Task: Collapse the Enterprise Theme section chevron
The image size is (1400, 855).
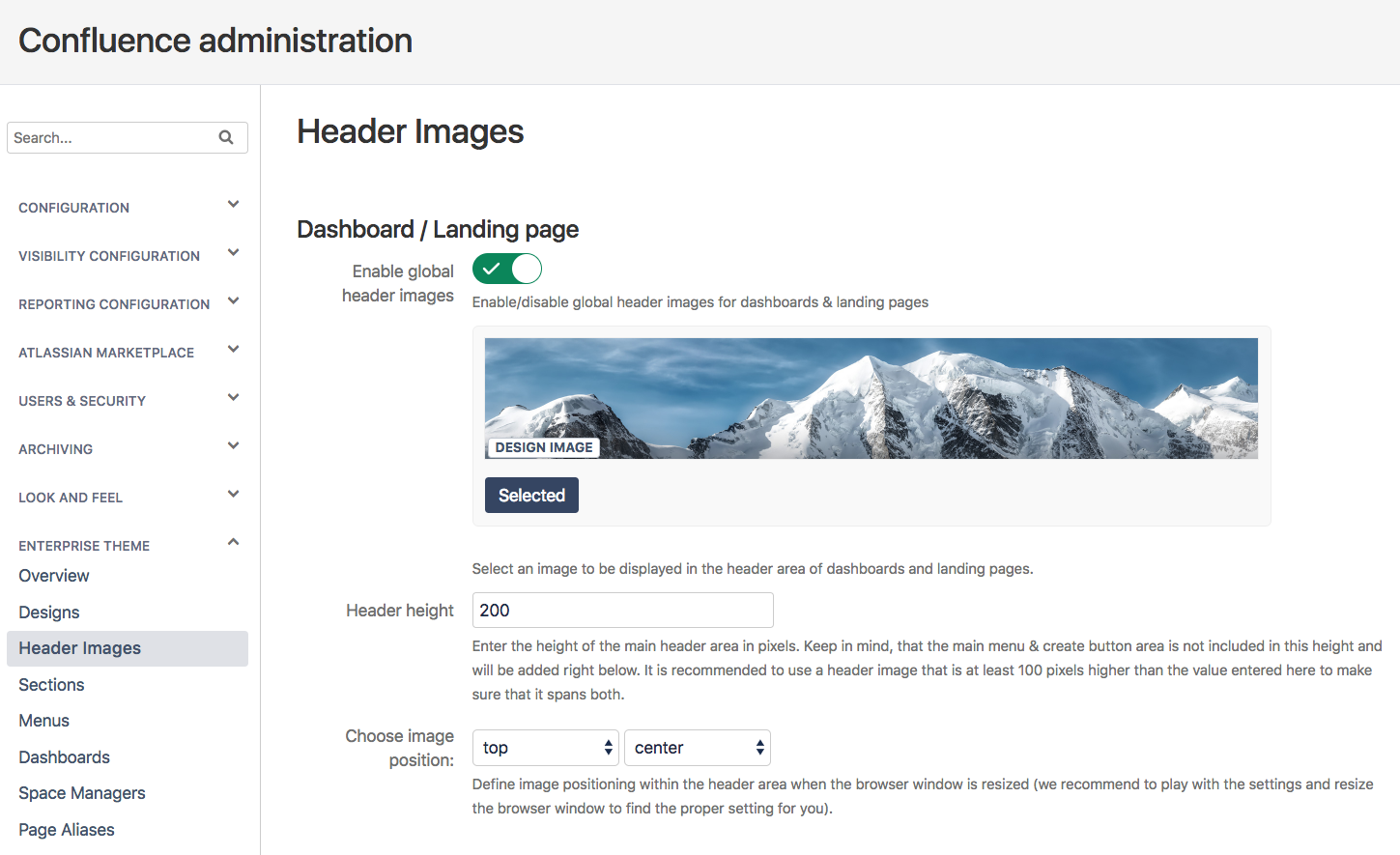Action: click(x=233, y=542)
